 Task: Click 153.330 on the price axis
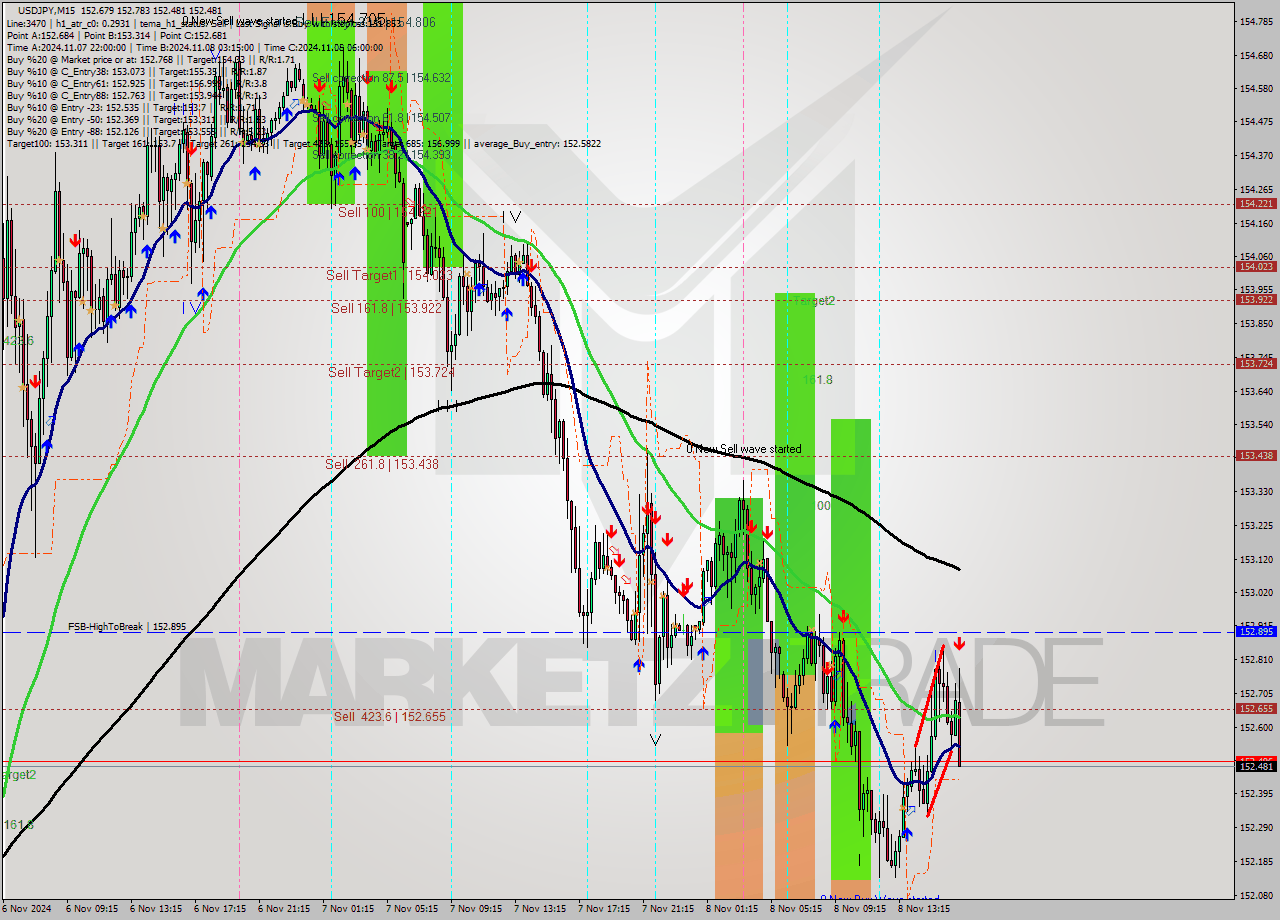point(1256,491)
